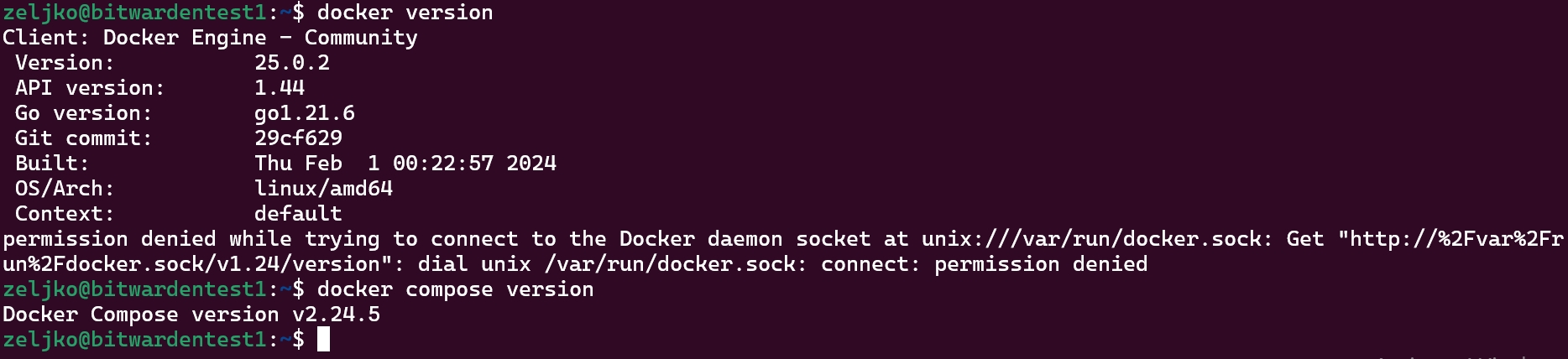Screen dimensions: 1568x359
Task: Click the 'docker compose version' command
Action: click(456, 289)
